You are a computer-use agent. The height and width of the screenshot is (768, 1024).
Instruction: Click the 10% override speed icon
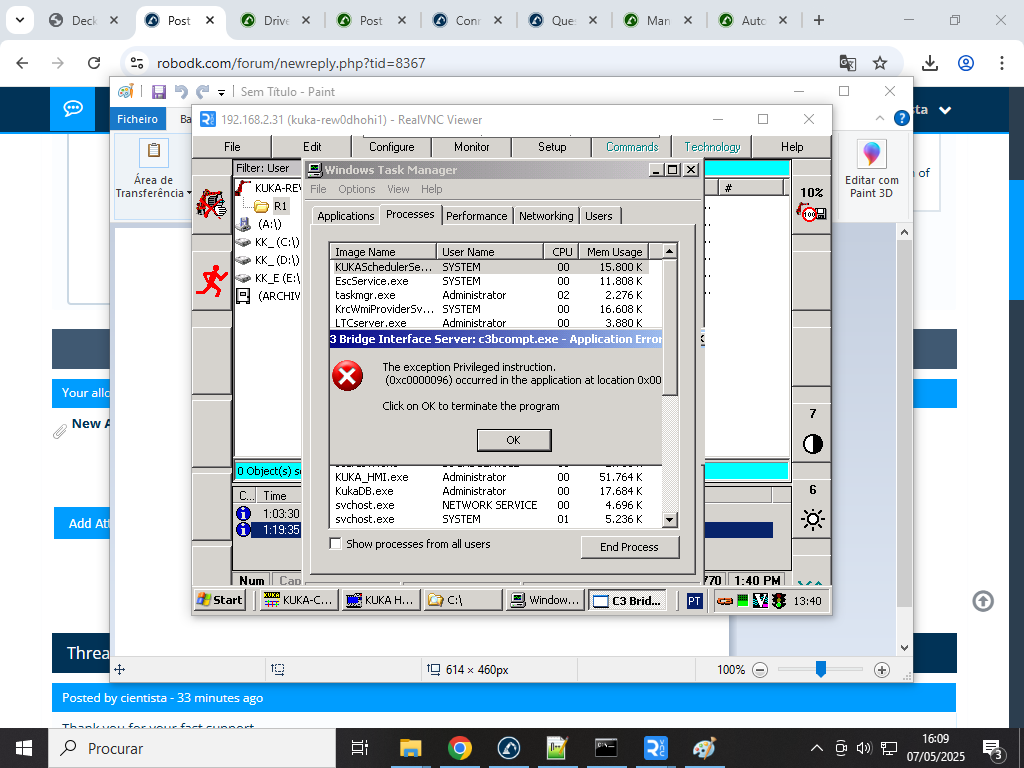coord(812,203)
